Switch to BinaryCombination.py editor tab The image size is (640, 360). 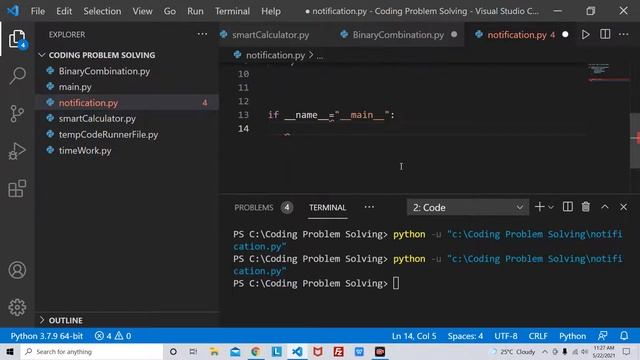click(398, 35)
